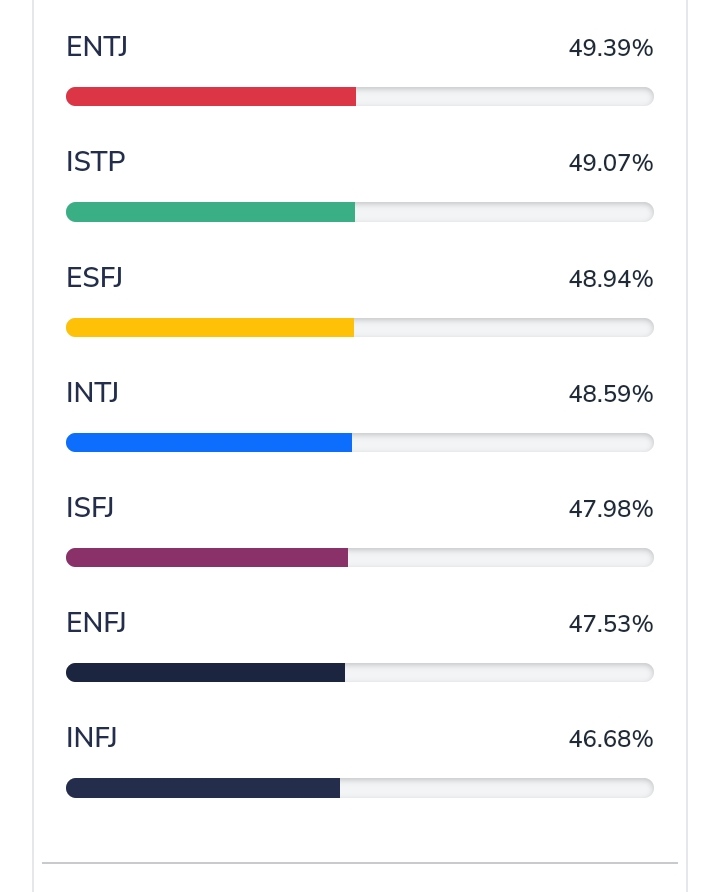This screenshot has width=720, height=892.
Task: Click the 48.94% value for ESFJ
Action: 611,279
